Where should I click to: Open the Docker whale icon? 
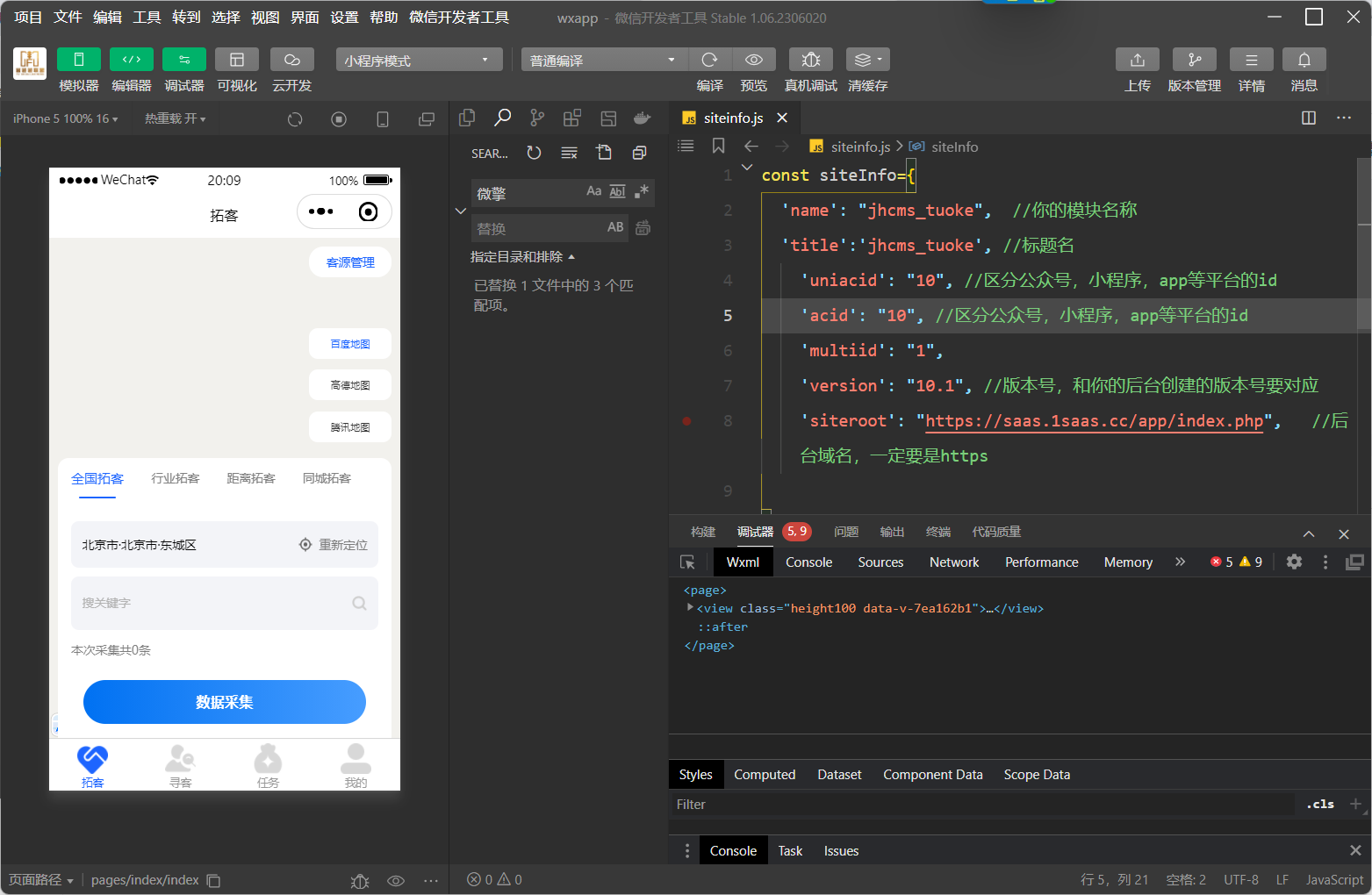coord(643,118)
